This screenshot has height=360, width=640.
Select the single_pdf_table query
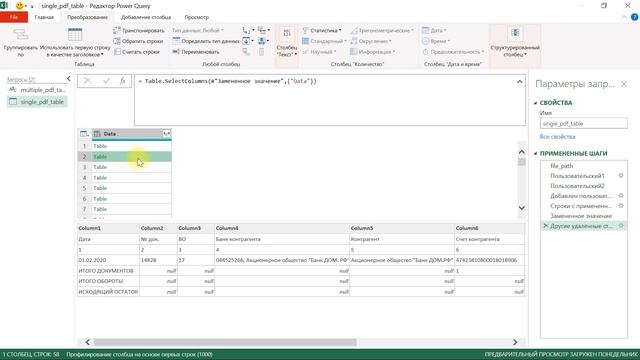click(x=38, y=102)
